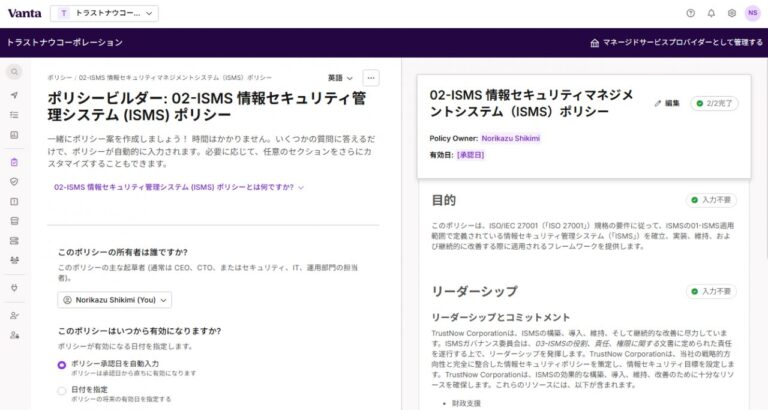Click the search icon in sidebar
The image size is (768, 410).
pos(14,72)
